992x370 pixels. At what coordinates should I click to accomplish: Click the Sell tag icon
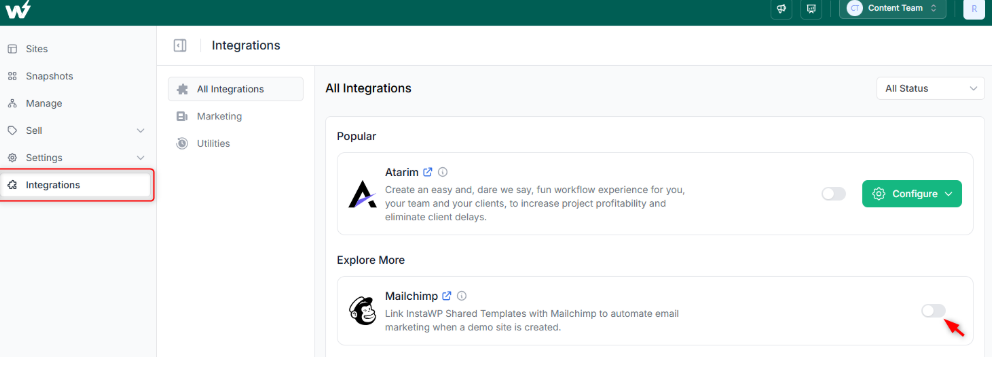(x=12, y=130)
